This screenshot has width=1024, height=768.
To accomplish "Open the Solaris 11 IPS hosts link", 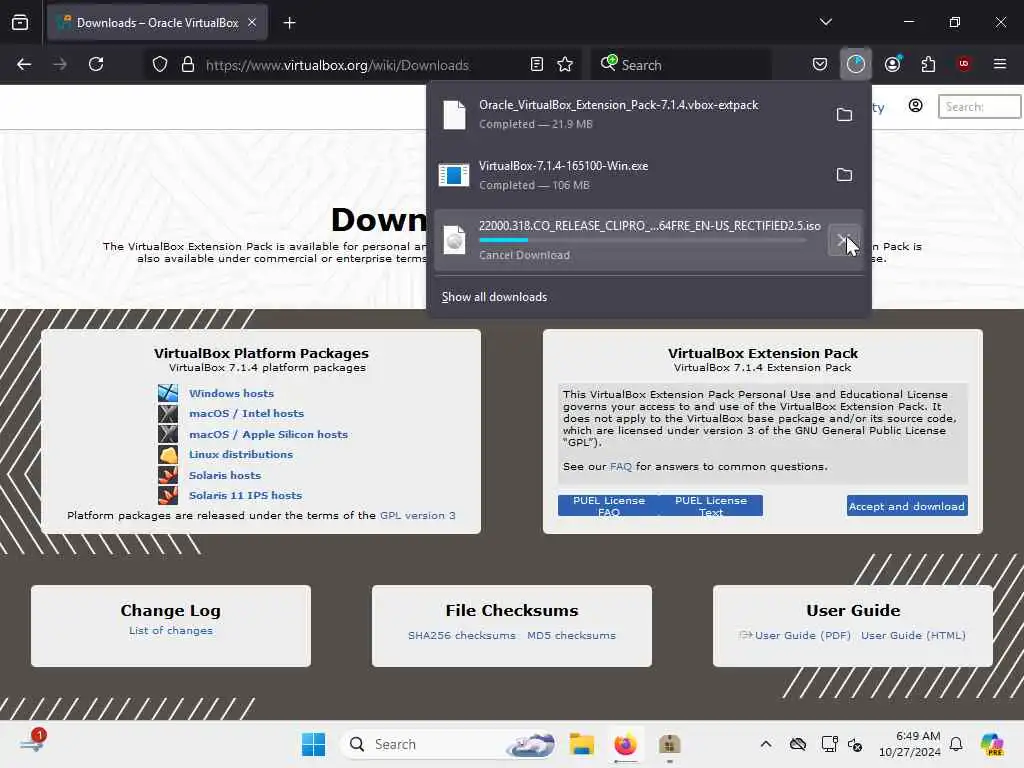I will tap(246, 496).
